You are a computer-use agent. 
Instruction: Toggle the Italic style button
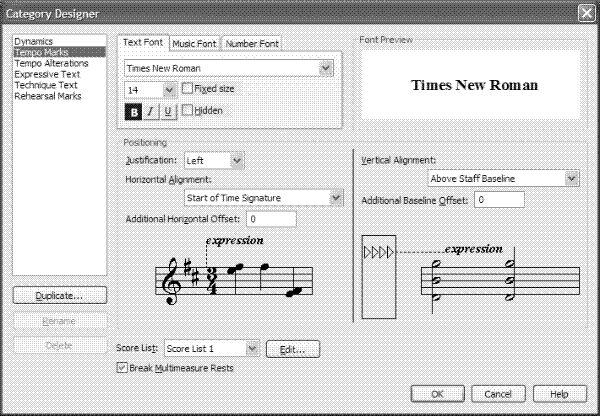point(150,111)
